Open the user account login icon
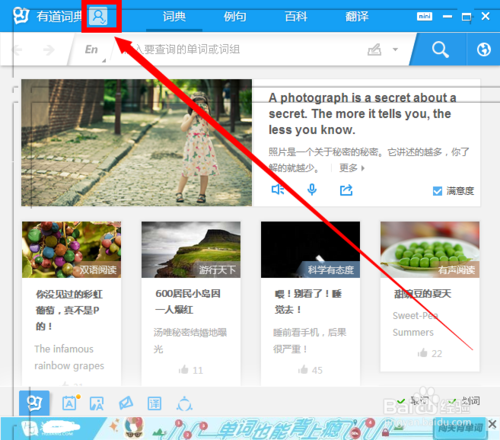Image resolution: width=500 pixels, height=440 pixels. [x=98, y=16]
